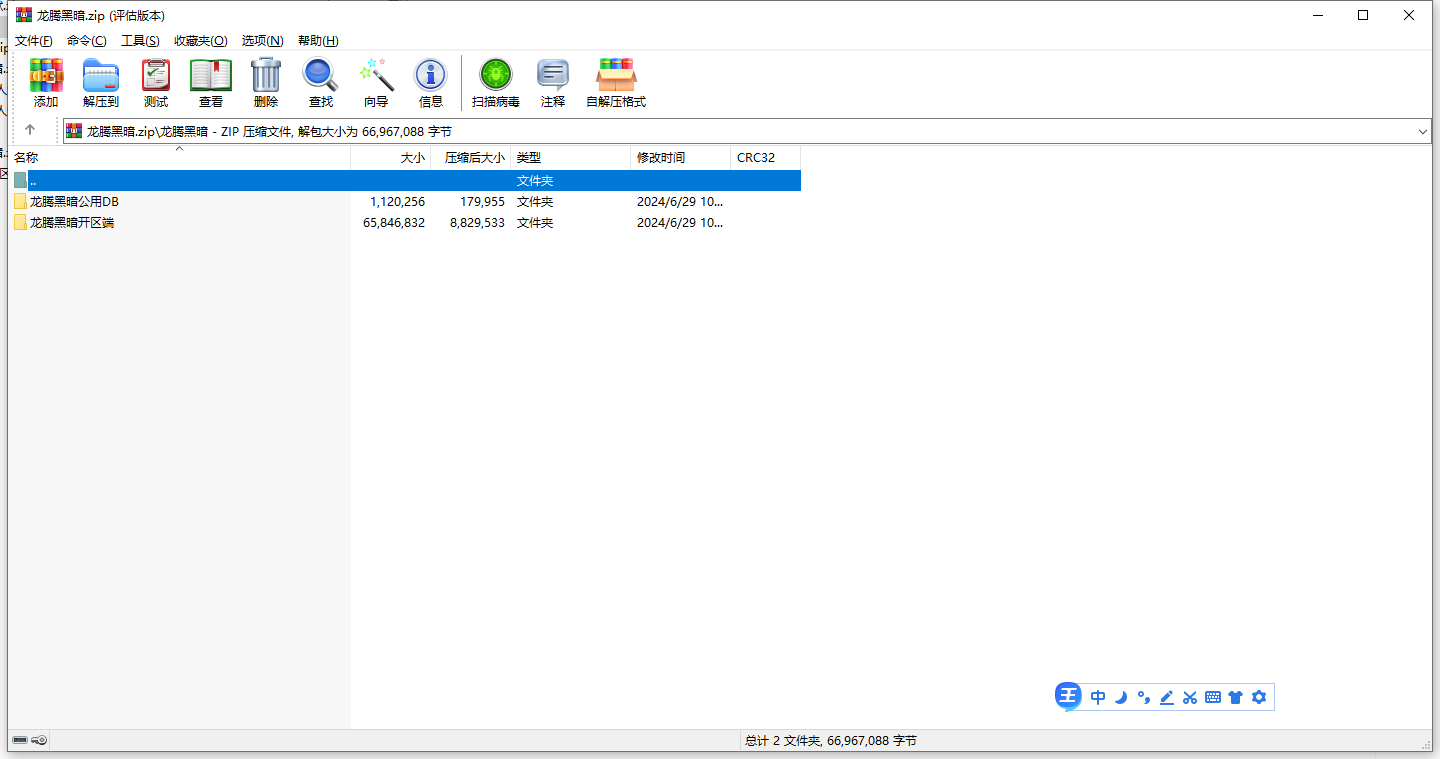Open the 工具(S) menu
Screen dimensions: 1440x759
tap(140, 41)
